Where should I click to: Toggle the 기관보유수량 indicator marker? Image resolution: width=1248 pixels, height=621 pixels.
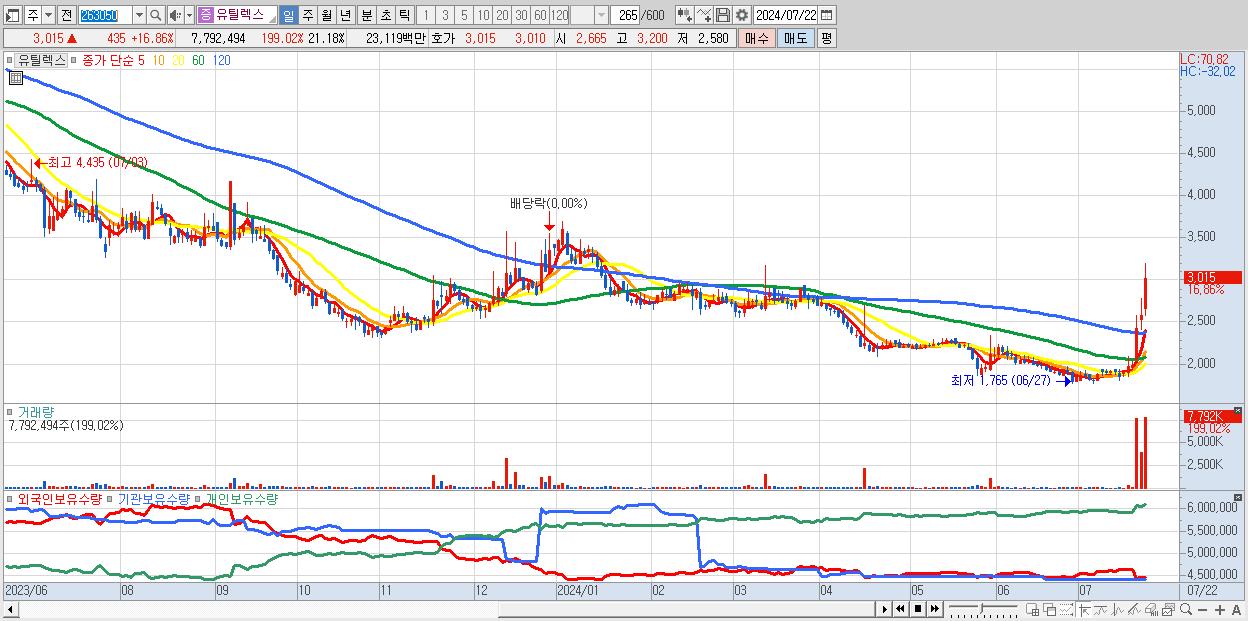point(111,498)
